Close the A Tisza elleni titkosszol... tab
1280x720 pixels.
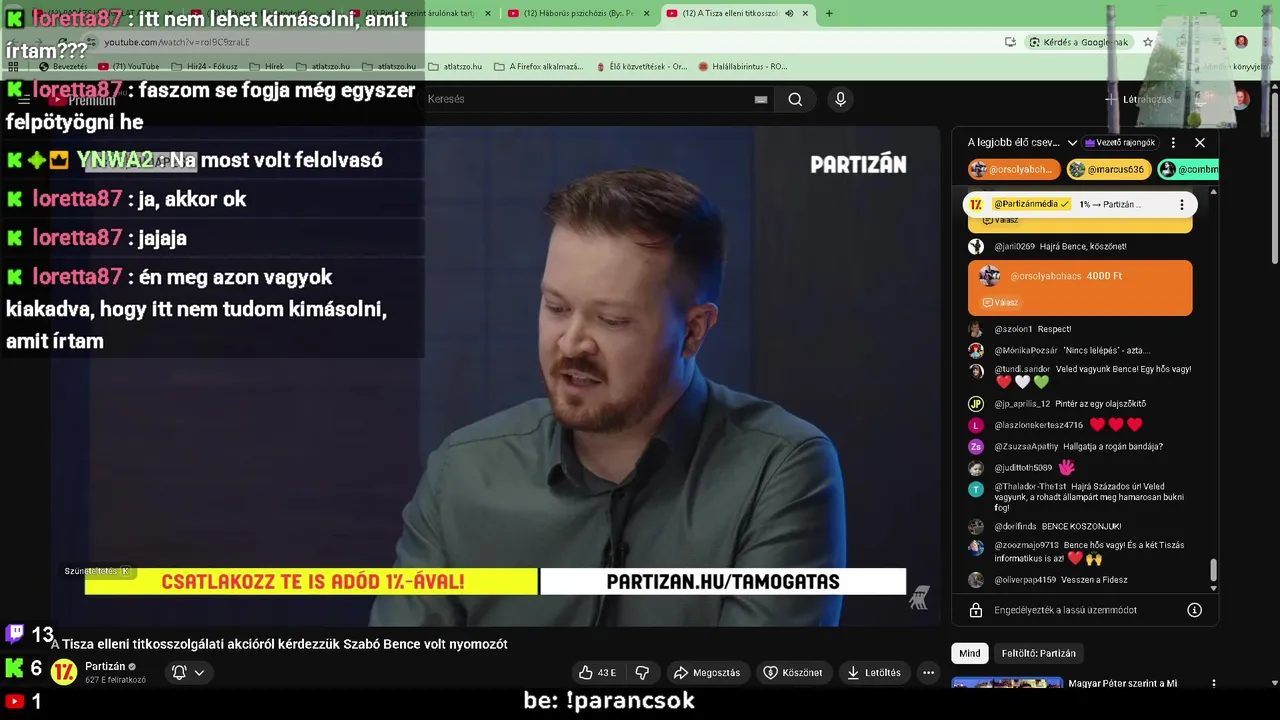click(807, 13)
